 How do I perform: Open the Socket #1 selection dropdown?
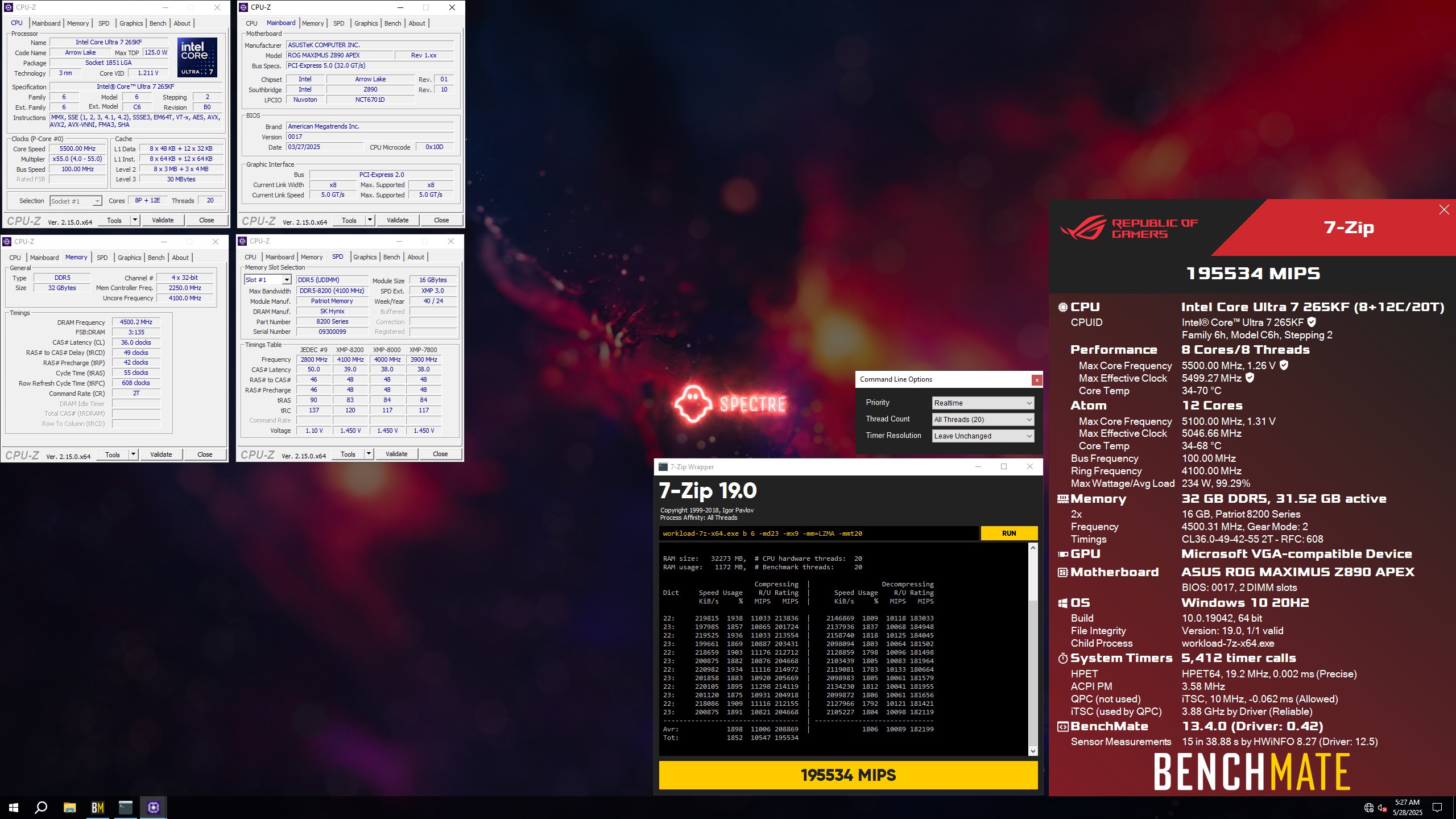pyautogui.click(x=76, y=201)
